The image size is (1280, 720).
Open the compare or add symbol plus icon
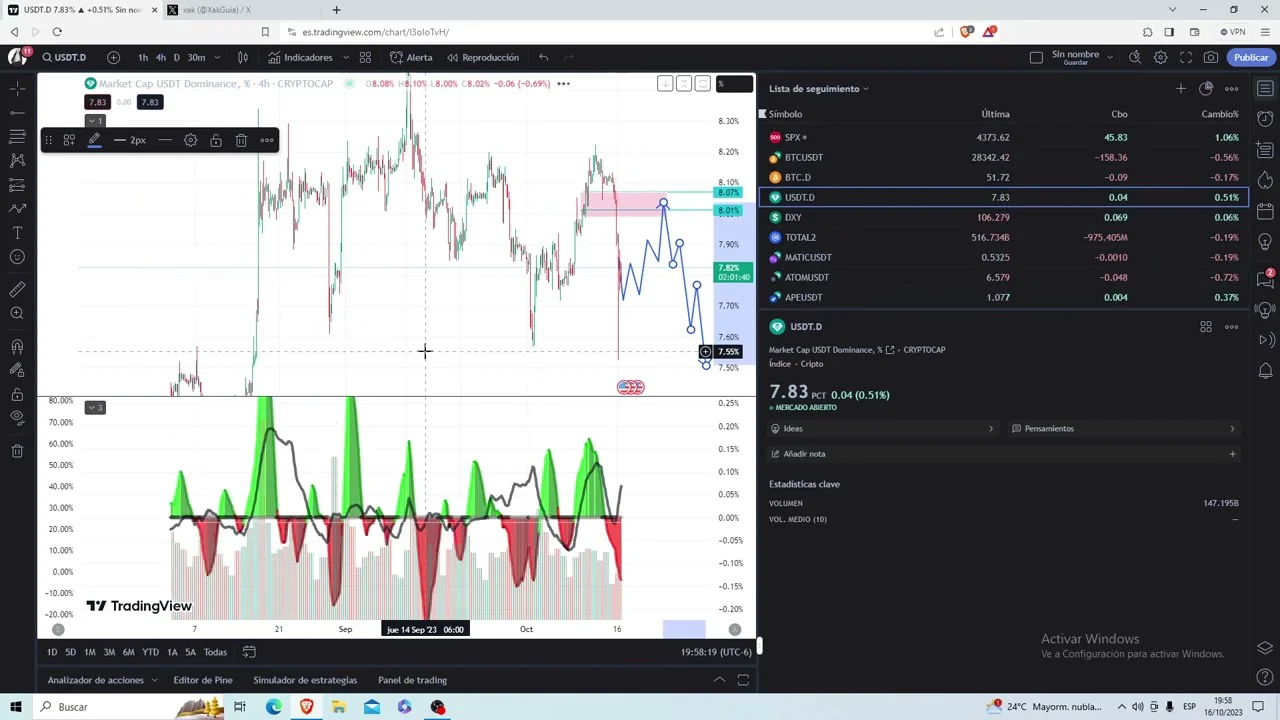click(x=113, y=57)
